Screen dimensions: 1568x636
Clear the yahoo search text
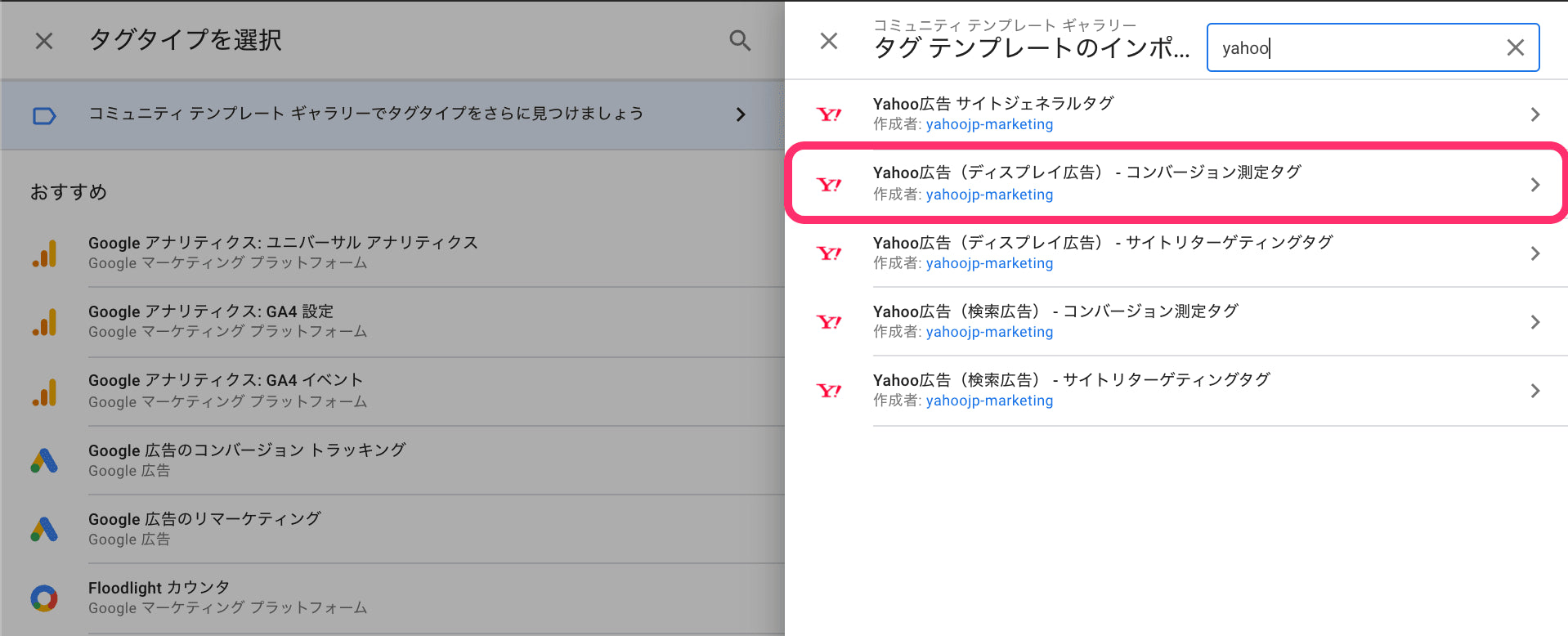[1515, 47]
